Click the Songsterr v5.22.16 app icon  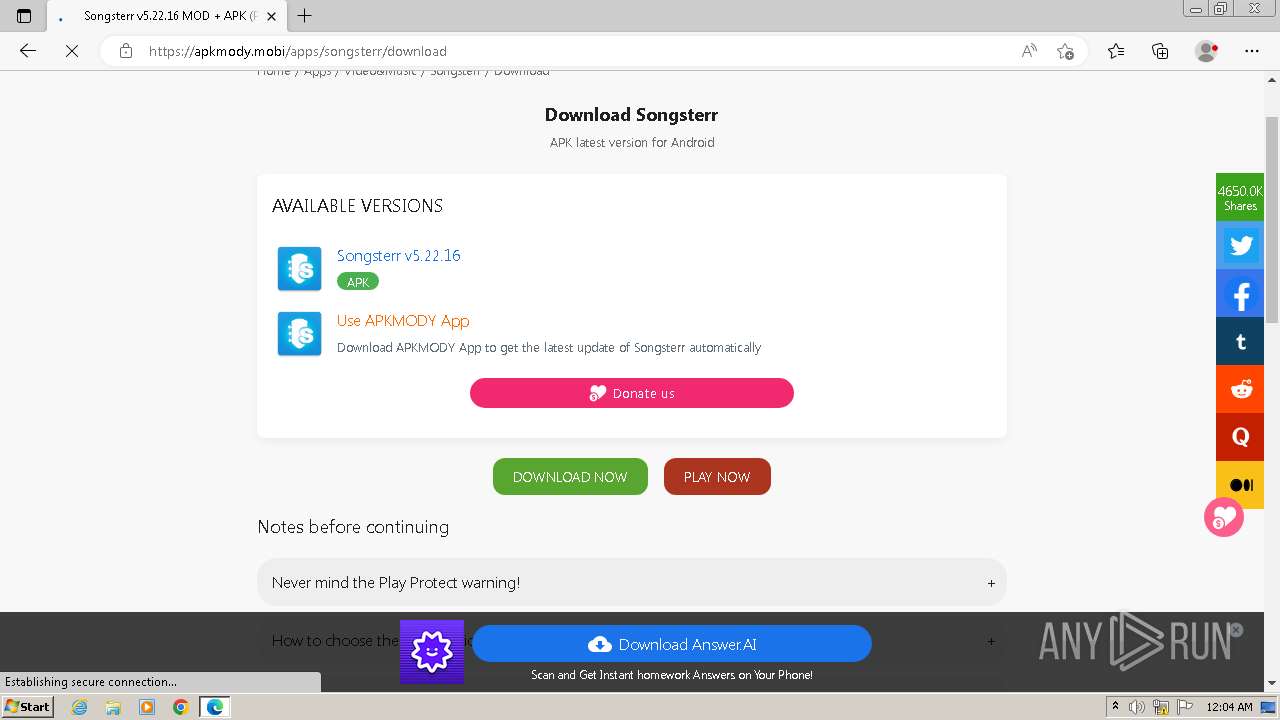(299, 268)
